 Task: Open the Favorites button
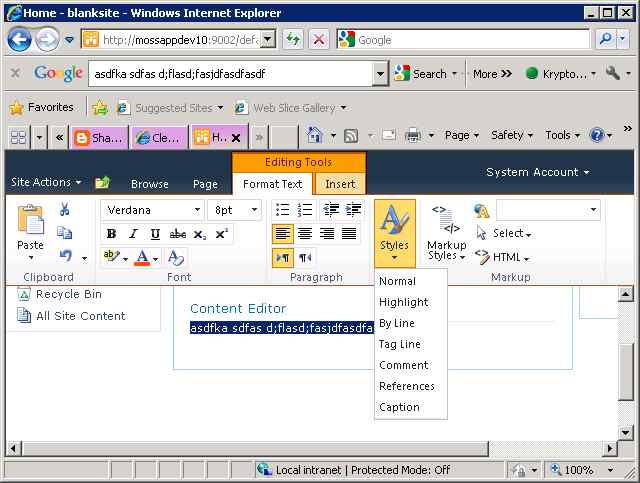tap(42, 107)
